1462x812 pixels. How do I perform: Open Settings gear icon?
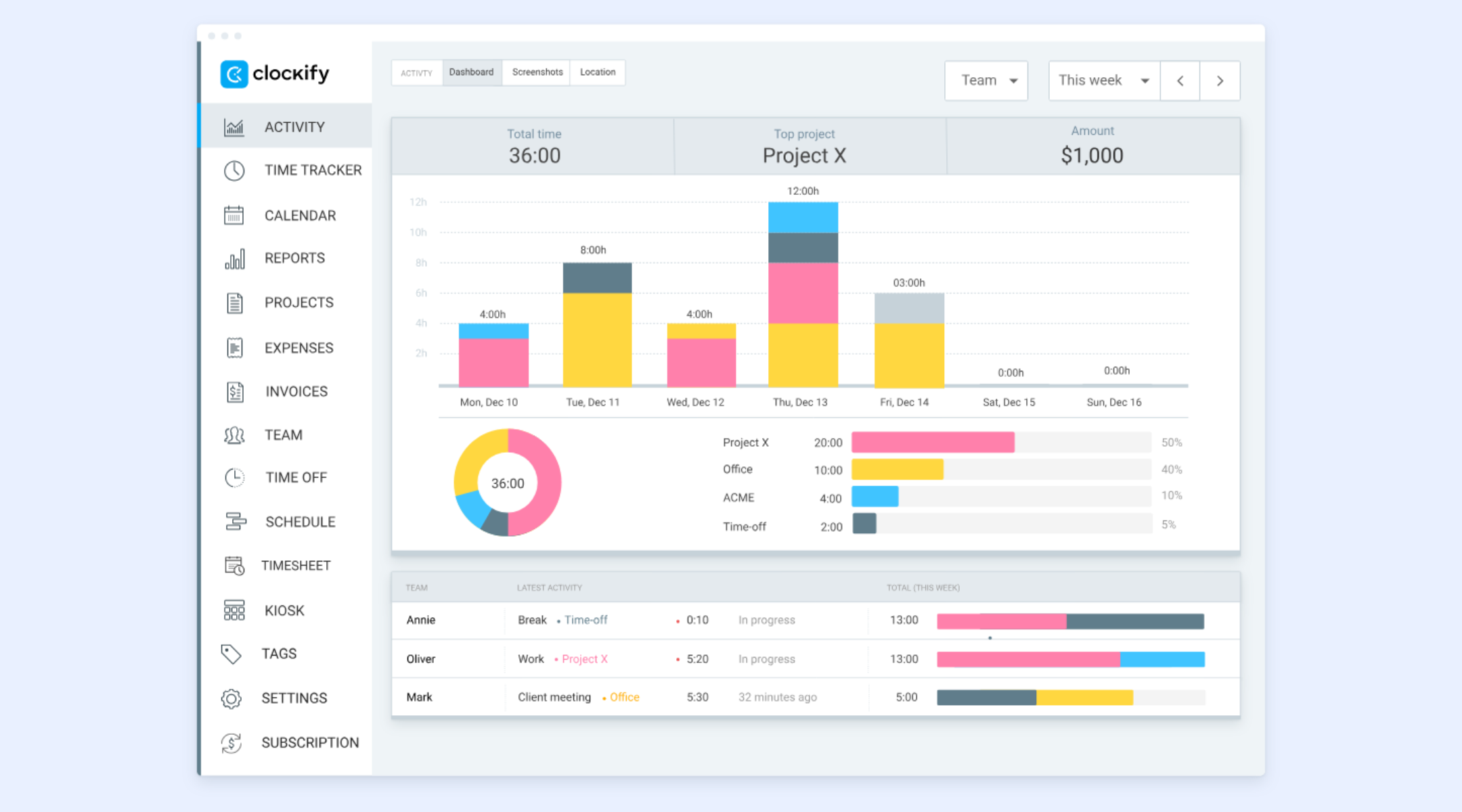pos(231,698)
